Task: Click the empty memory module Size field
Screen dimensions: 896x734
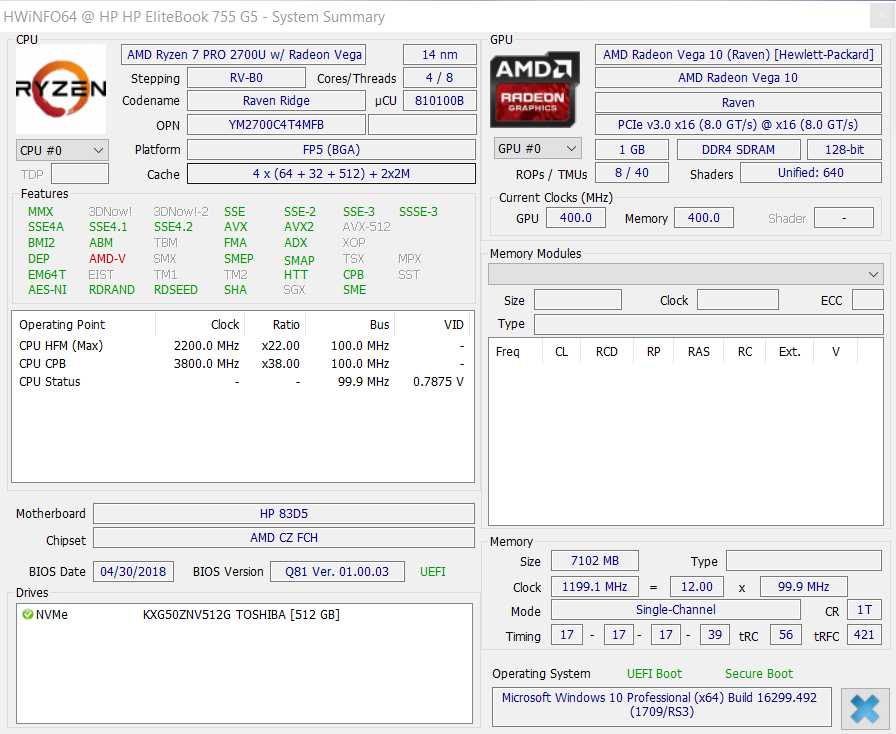Action: 578,300
